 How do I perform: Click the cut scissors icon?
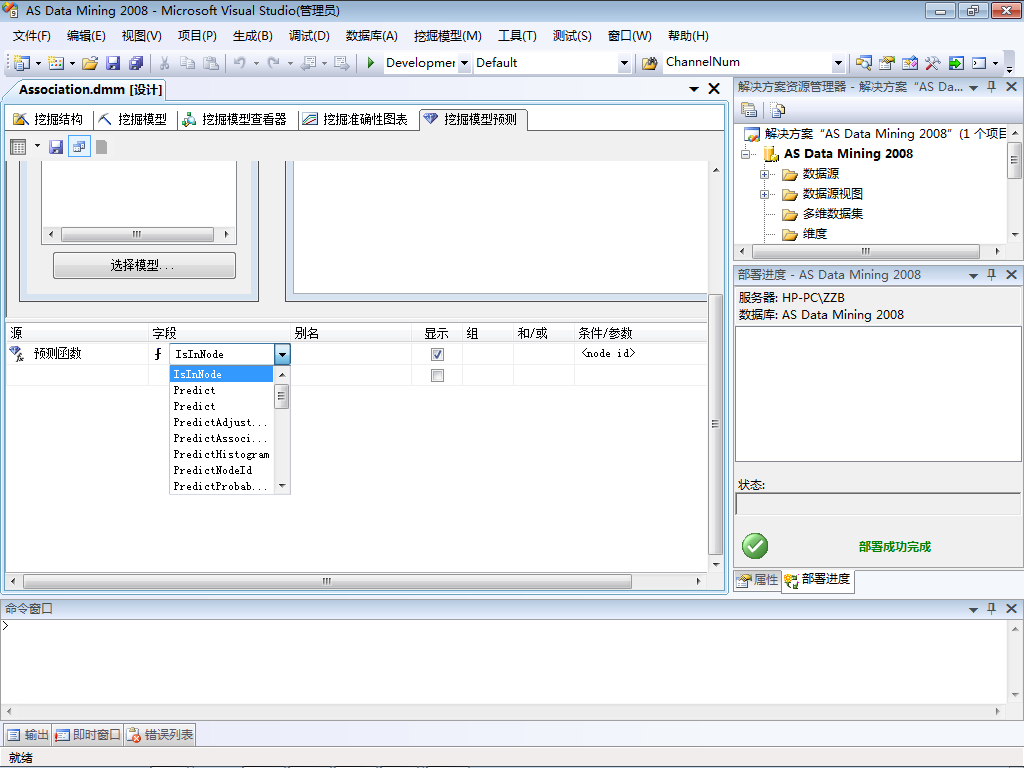(164, 63)
